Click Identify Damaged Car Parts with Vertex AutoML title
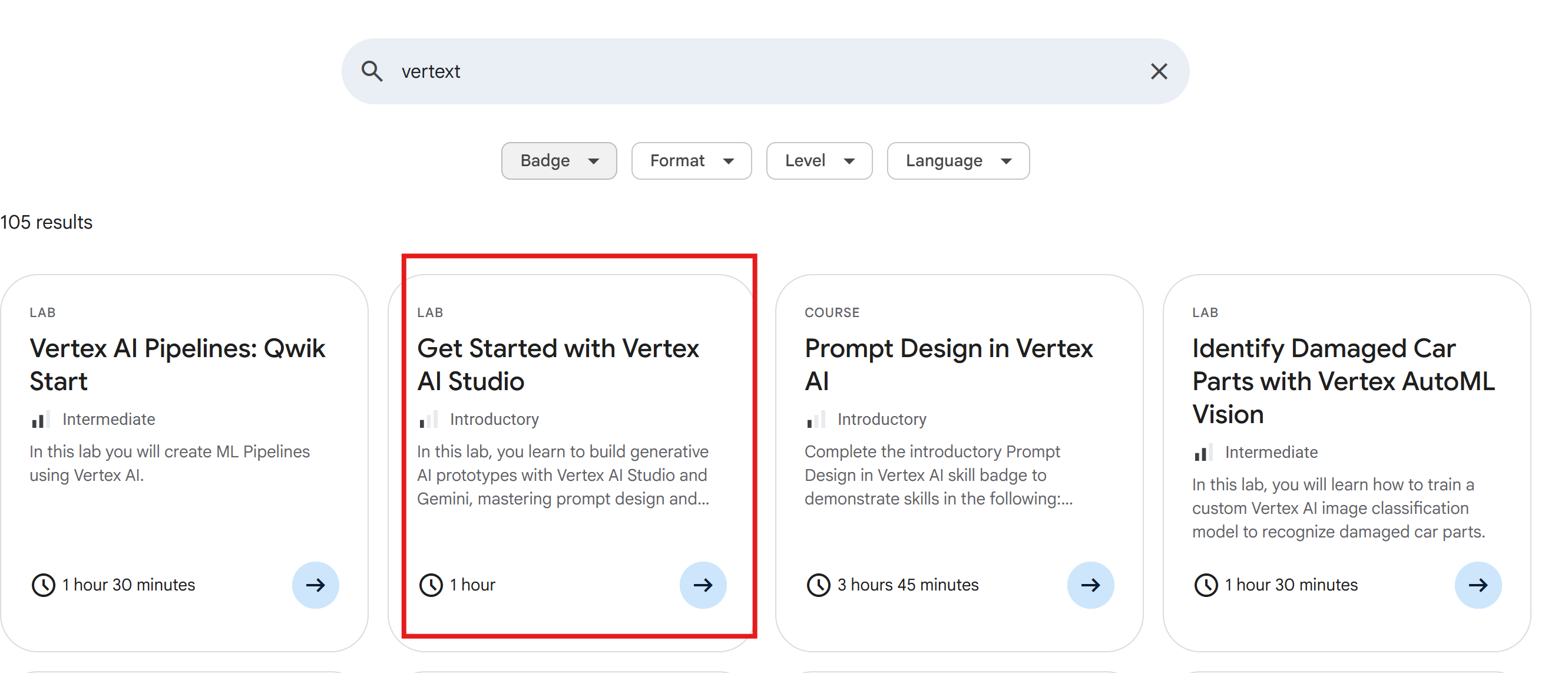Image resolution: width=1568 pixels, height=673 pixels. pyautogui.click(x=1344, y=381)
